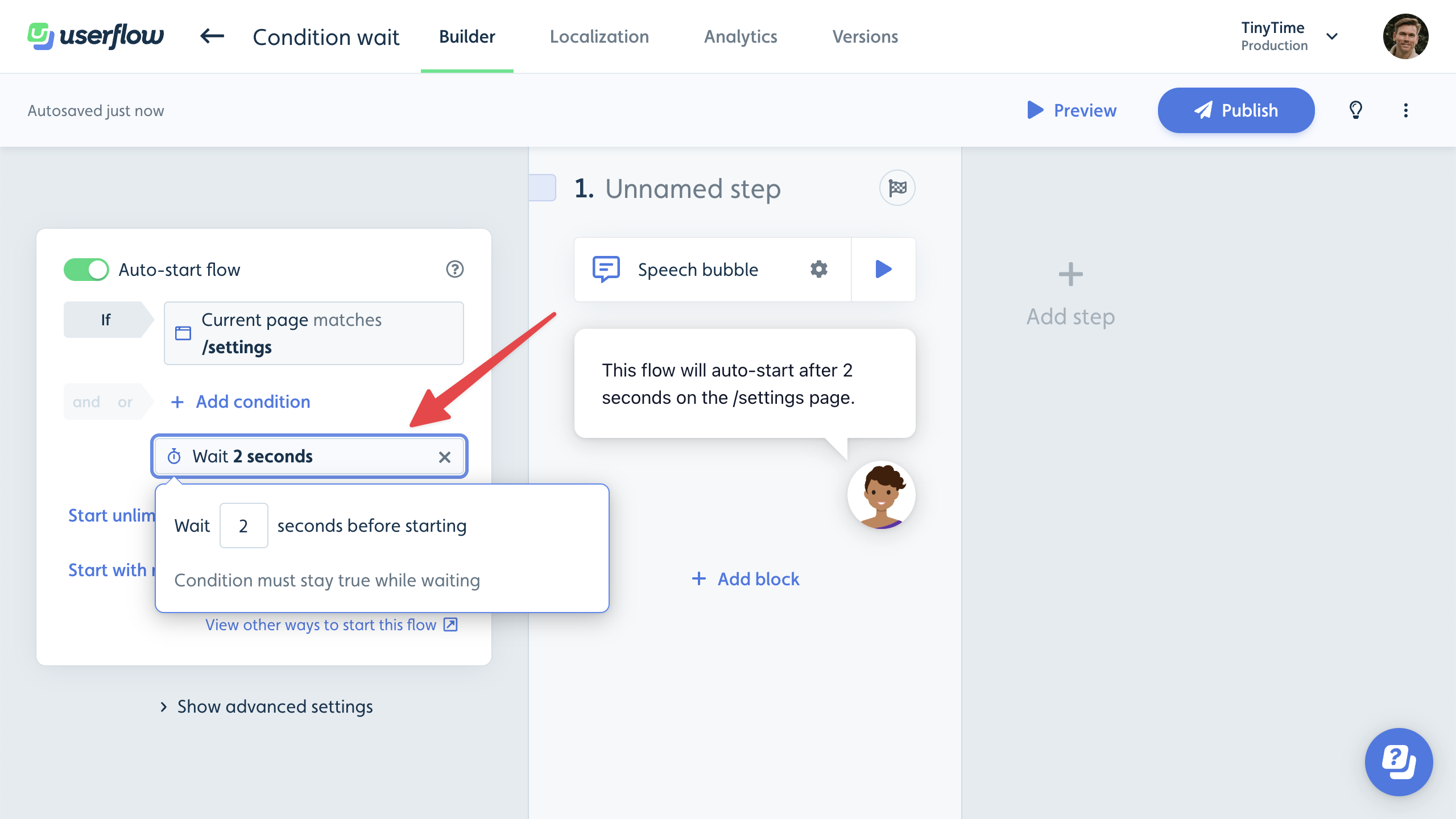This screenshot has width=1456, height=819.
Task: Click Add condition
Action: (241, 402)
